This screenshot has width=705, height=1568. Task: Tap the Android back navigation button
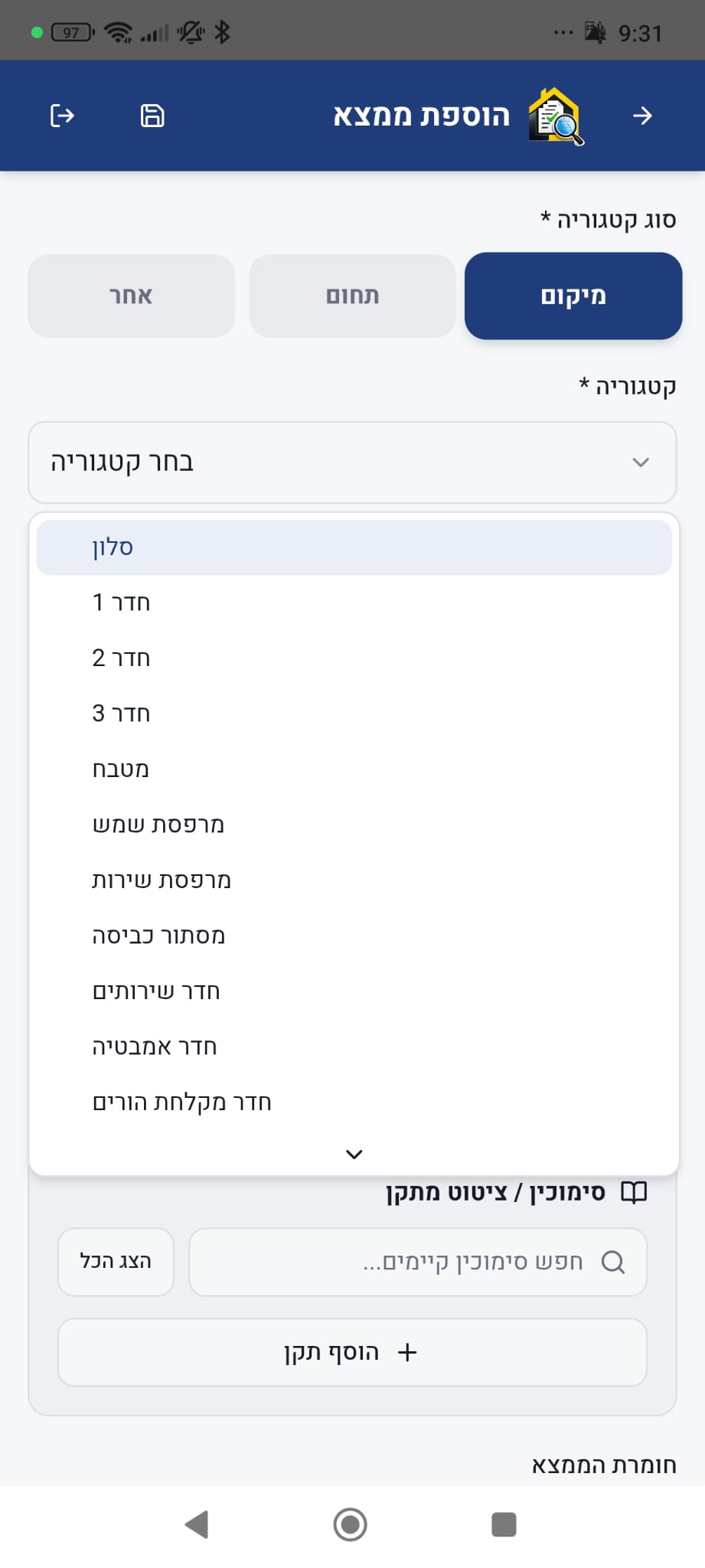pos(197,1524)
